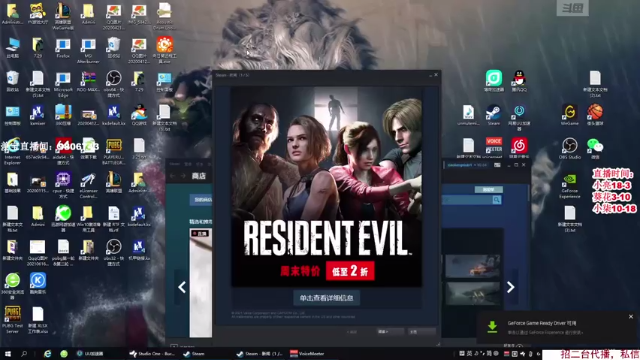Open Studio One taskbar item

(x=152, y=353)
